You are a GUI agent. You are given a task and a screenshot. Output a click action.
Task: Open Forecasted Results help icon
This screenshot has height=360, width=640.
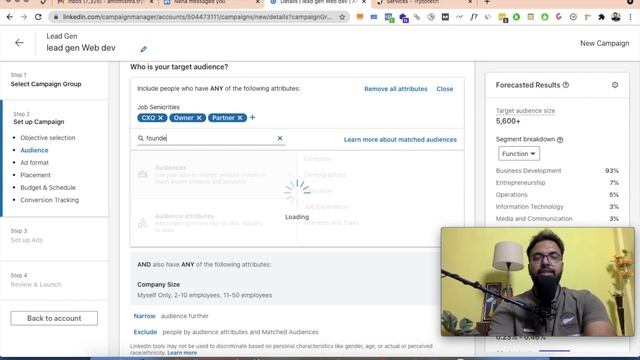pos(566,85)
